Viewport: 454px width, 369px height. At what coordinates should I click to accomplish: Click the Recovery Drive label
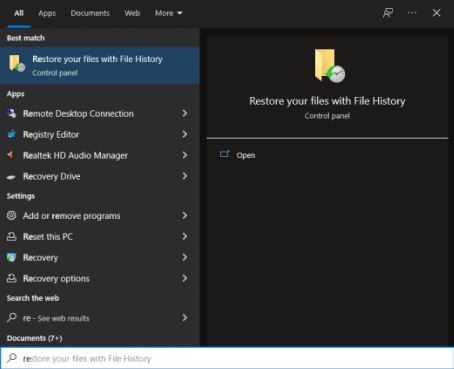coord(52,176)
